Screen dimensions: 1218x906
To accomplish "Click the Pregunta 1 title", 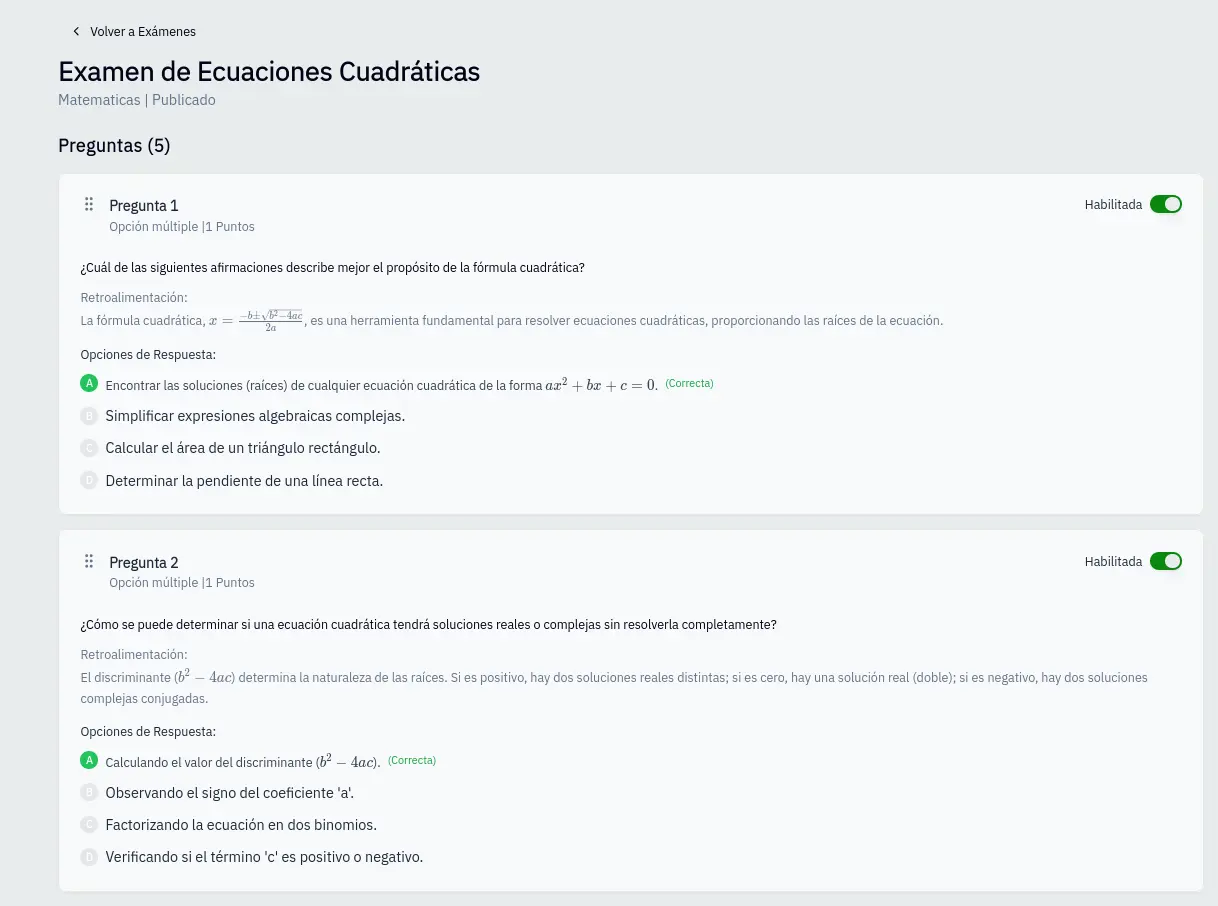I will (x=144, y=206).
